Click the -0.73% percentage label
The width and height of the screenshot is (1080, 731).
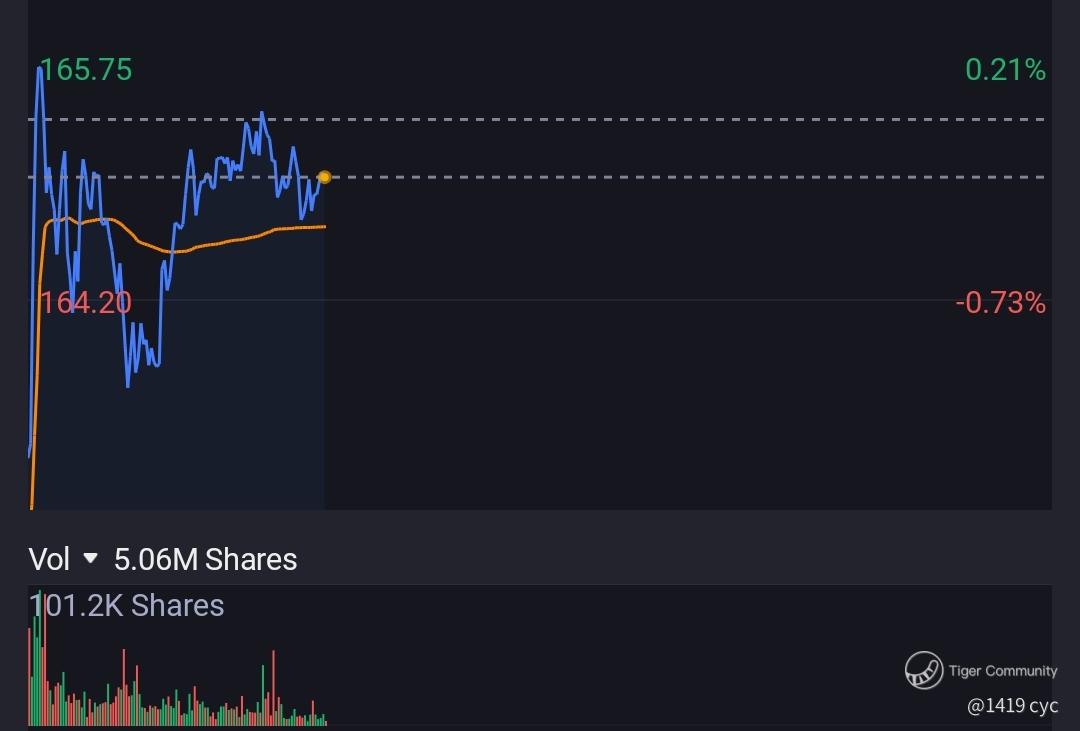pyautogui.click(x=1001, y=302)
